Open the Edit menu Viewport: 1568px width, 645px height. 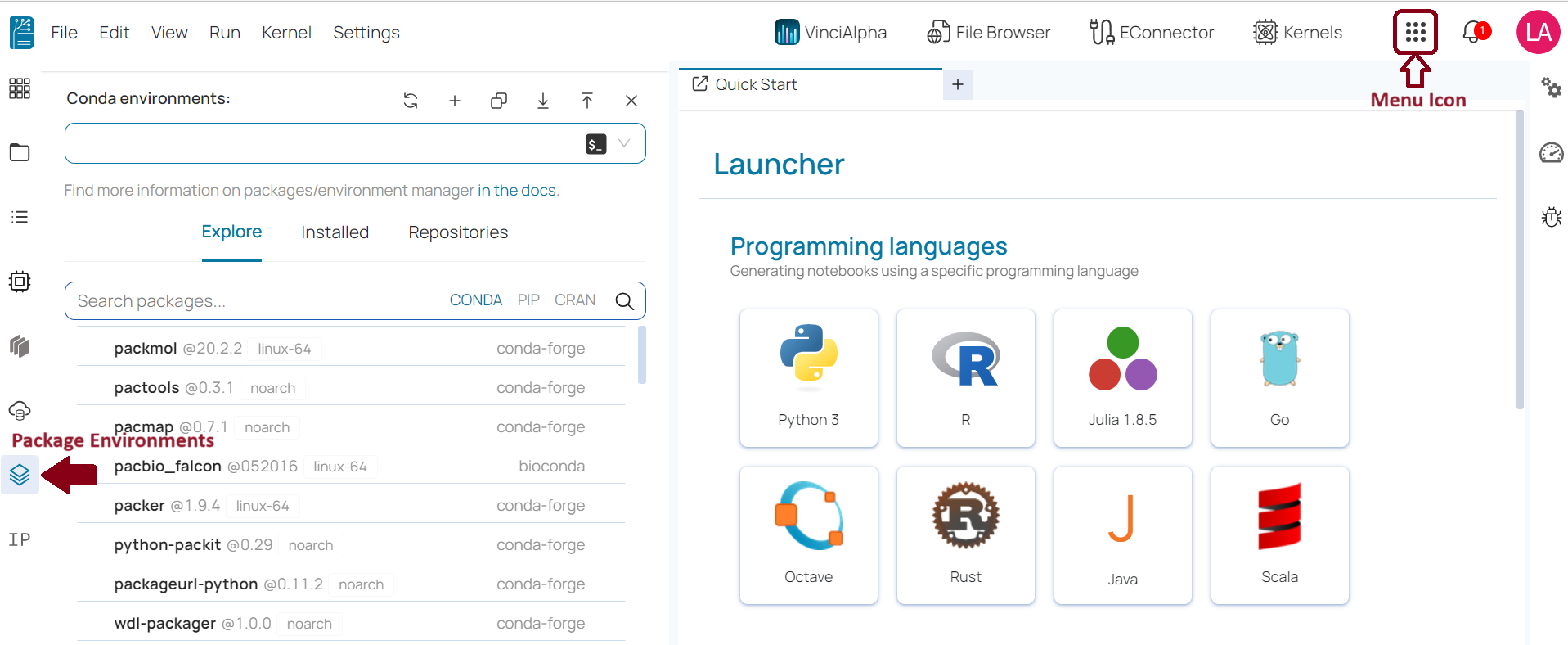pos(115,33)
